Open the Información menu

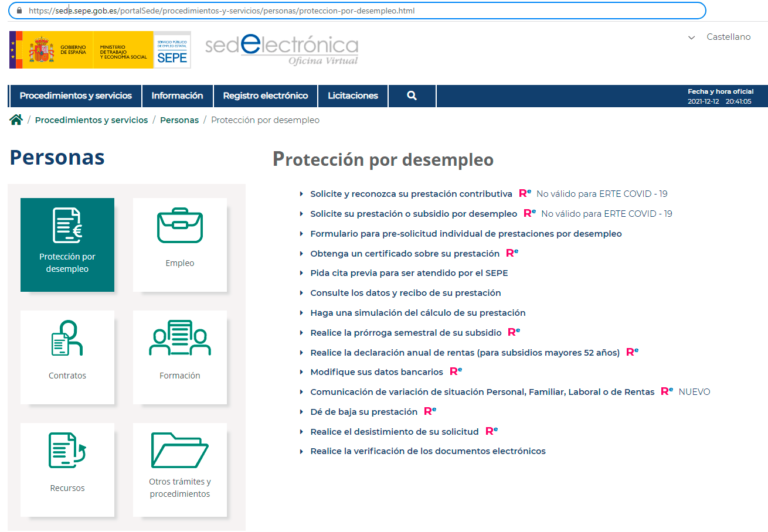pos(177,96)
